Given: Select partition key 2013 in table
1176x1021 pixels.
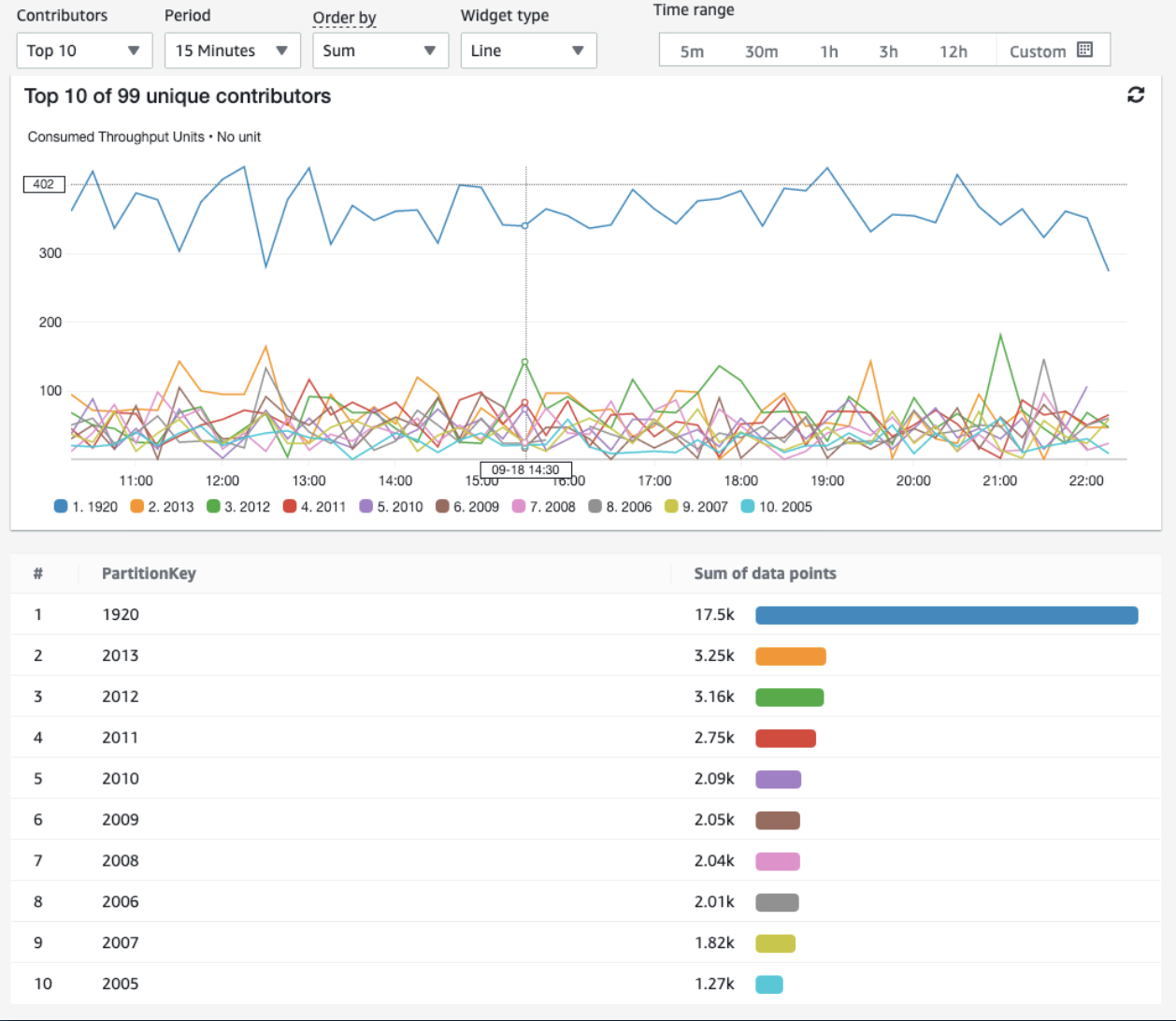Looking at the screenshot, I should click(121, 655).
